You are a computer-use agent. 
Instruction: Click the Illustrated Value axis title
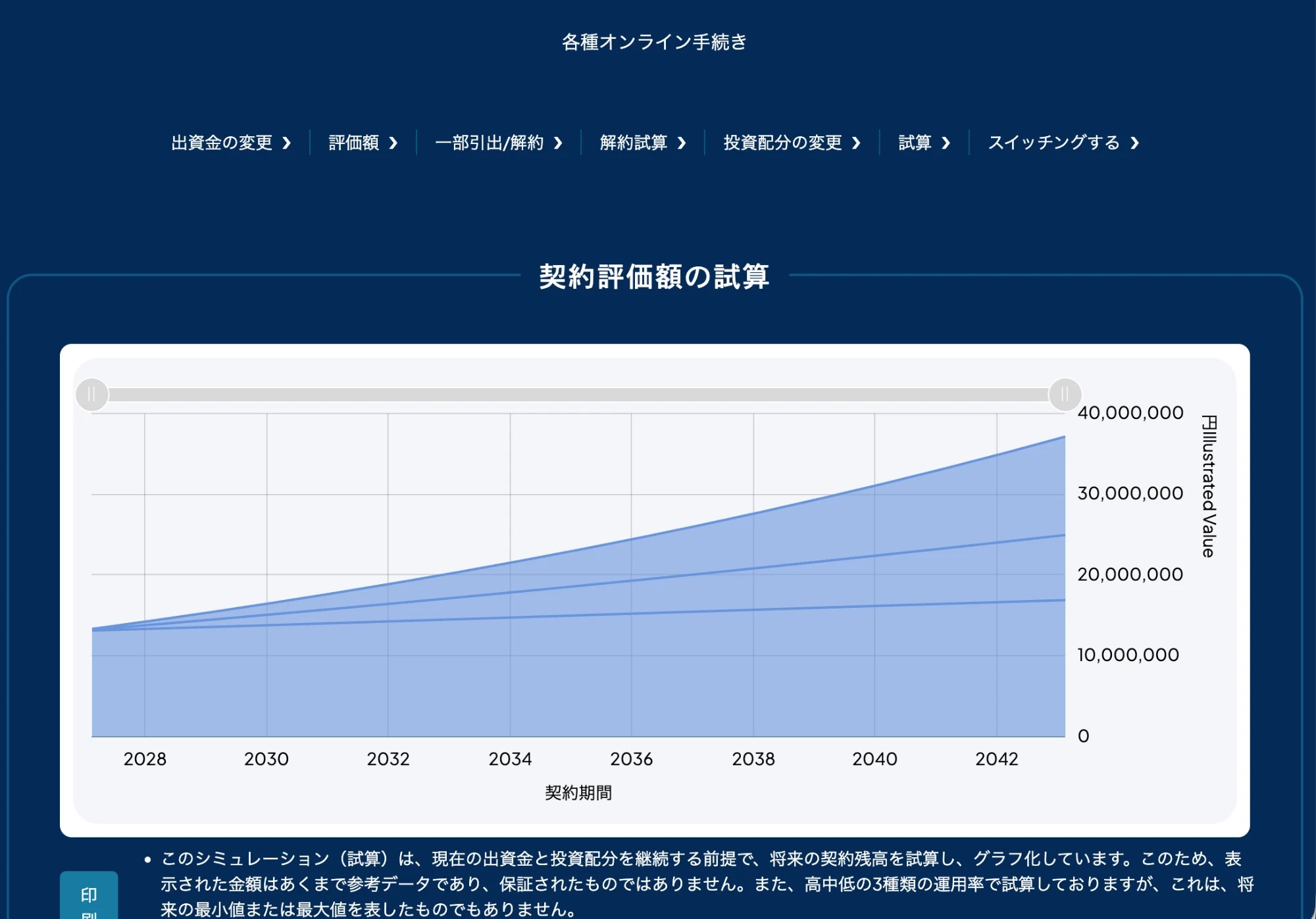point(1209,487)
